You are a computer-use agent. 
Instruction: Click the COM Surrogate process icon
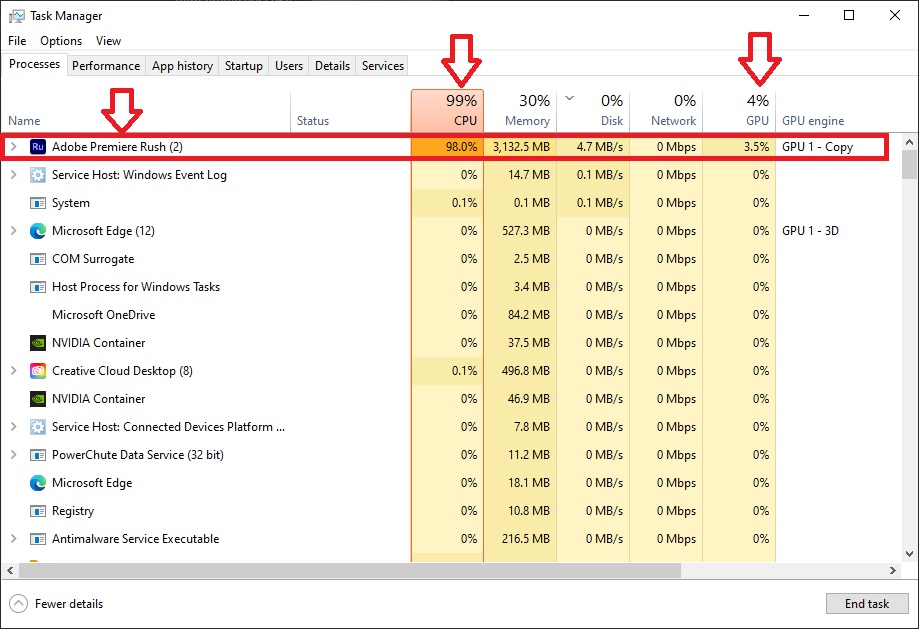click(38, 259)
